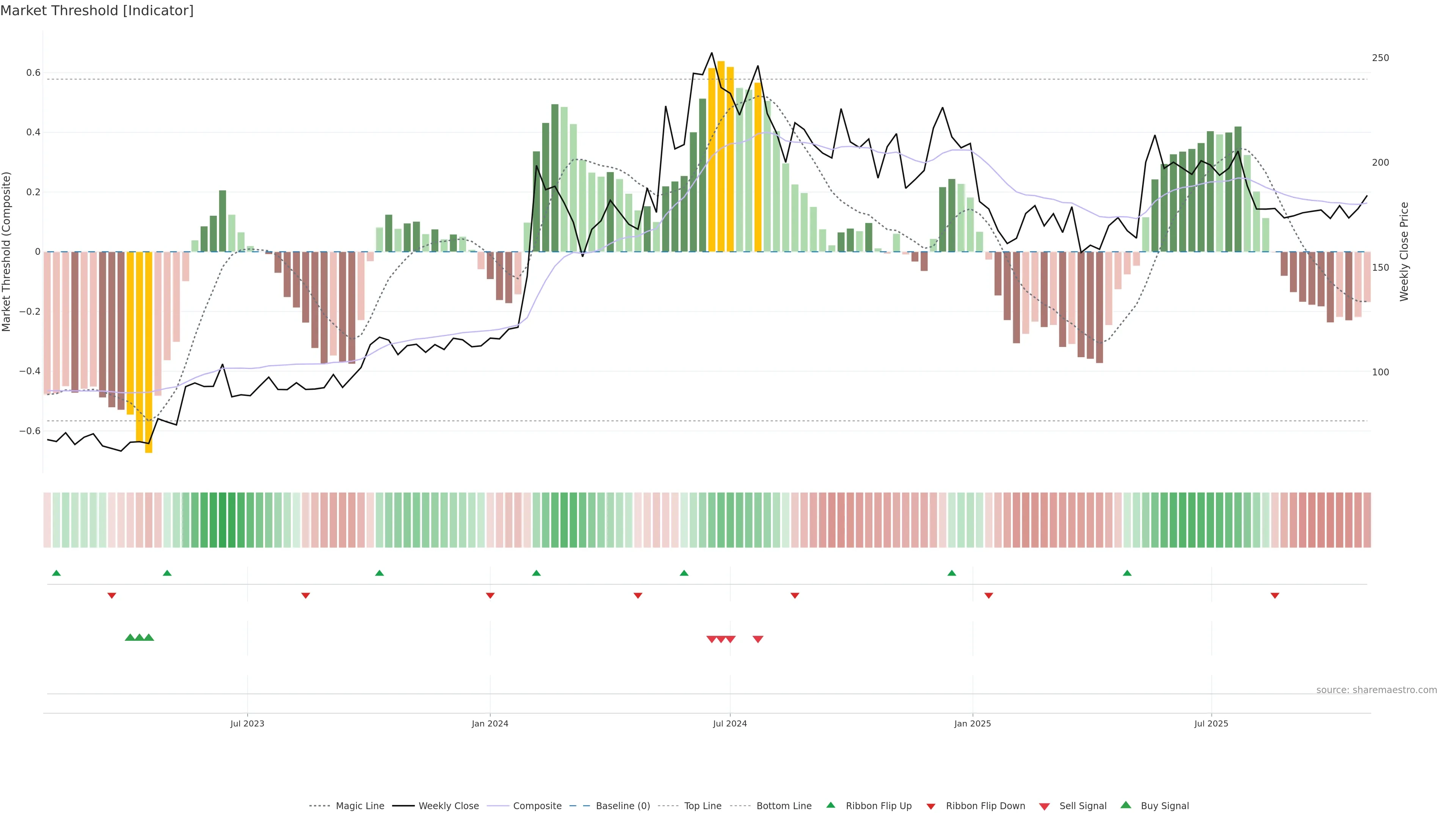Click the Weekly Close Price axis title
The image size is (1456, 819).
1404,251
